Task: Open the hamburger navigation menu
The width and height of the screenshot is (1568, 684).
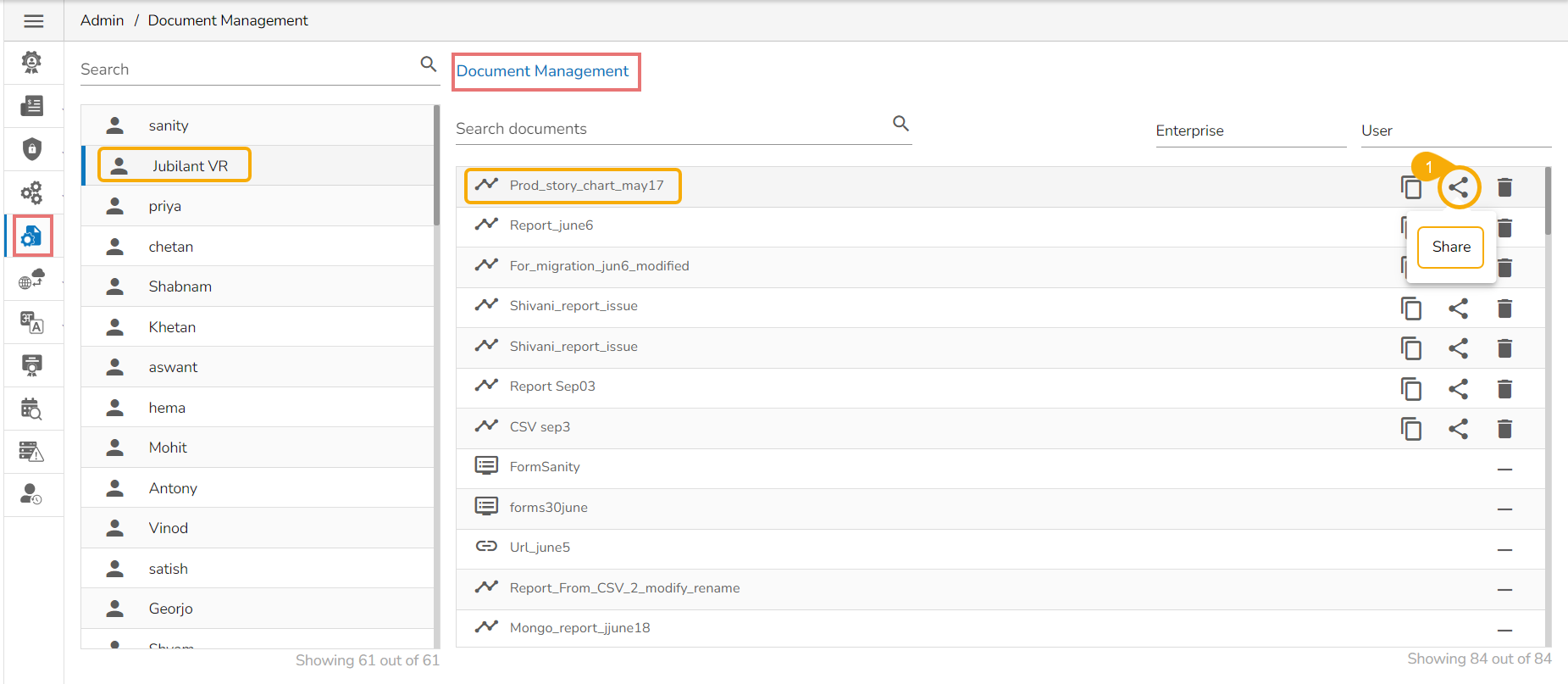Action: (34, 21)
